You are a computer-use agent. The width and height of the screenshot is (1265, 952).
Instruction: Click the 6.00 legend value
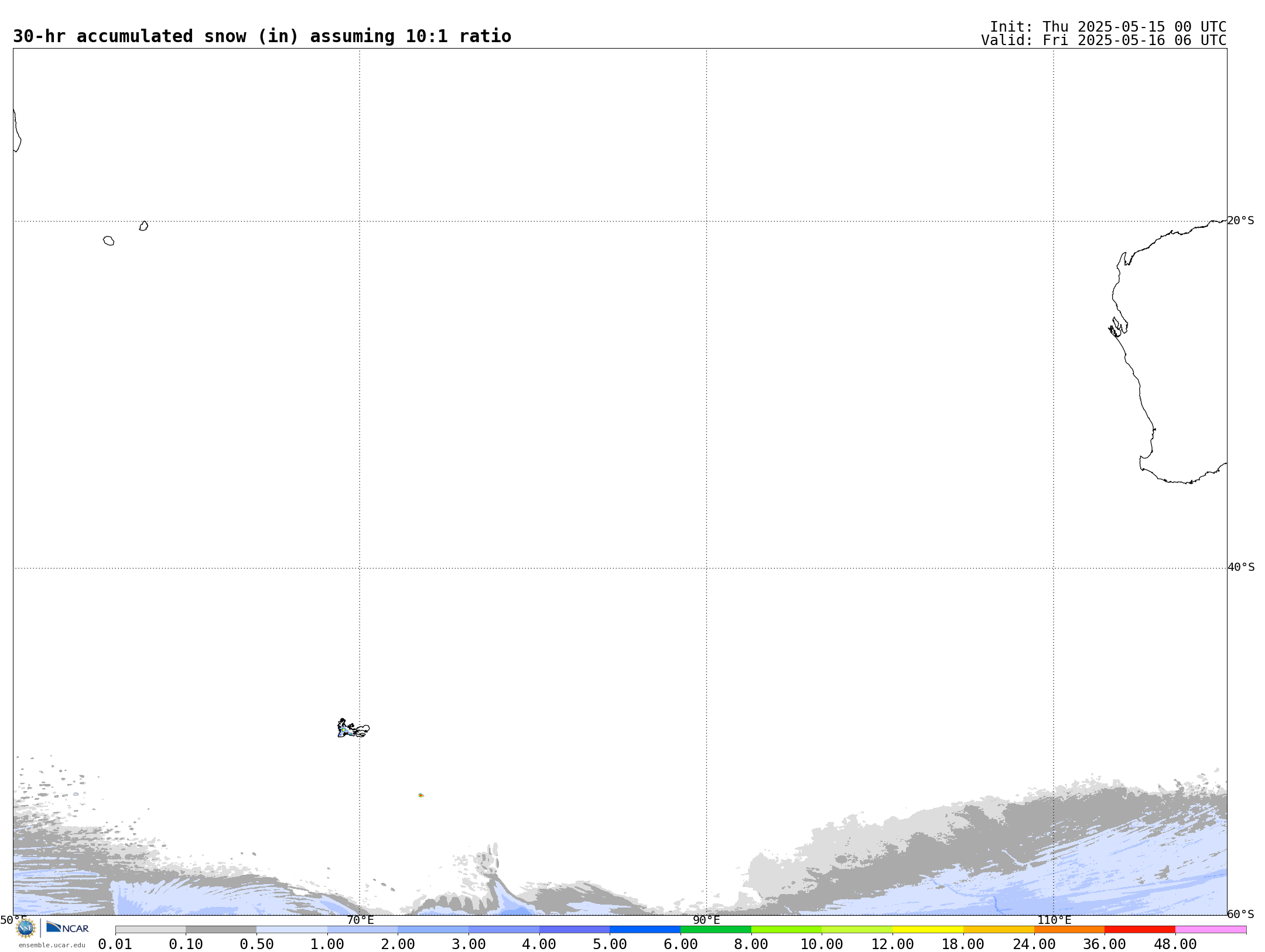point(681,944)
